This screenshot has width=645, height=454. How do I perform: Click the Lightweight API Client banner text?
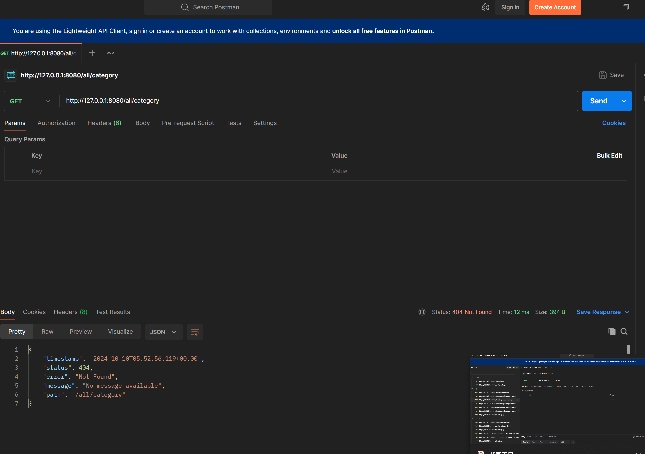tap(223, 31)
